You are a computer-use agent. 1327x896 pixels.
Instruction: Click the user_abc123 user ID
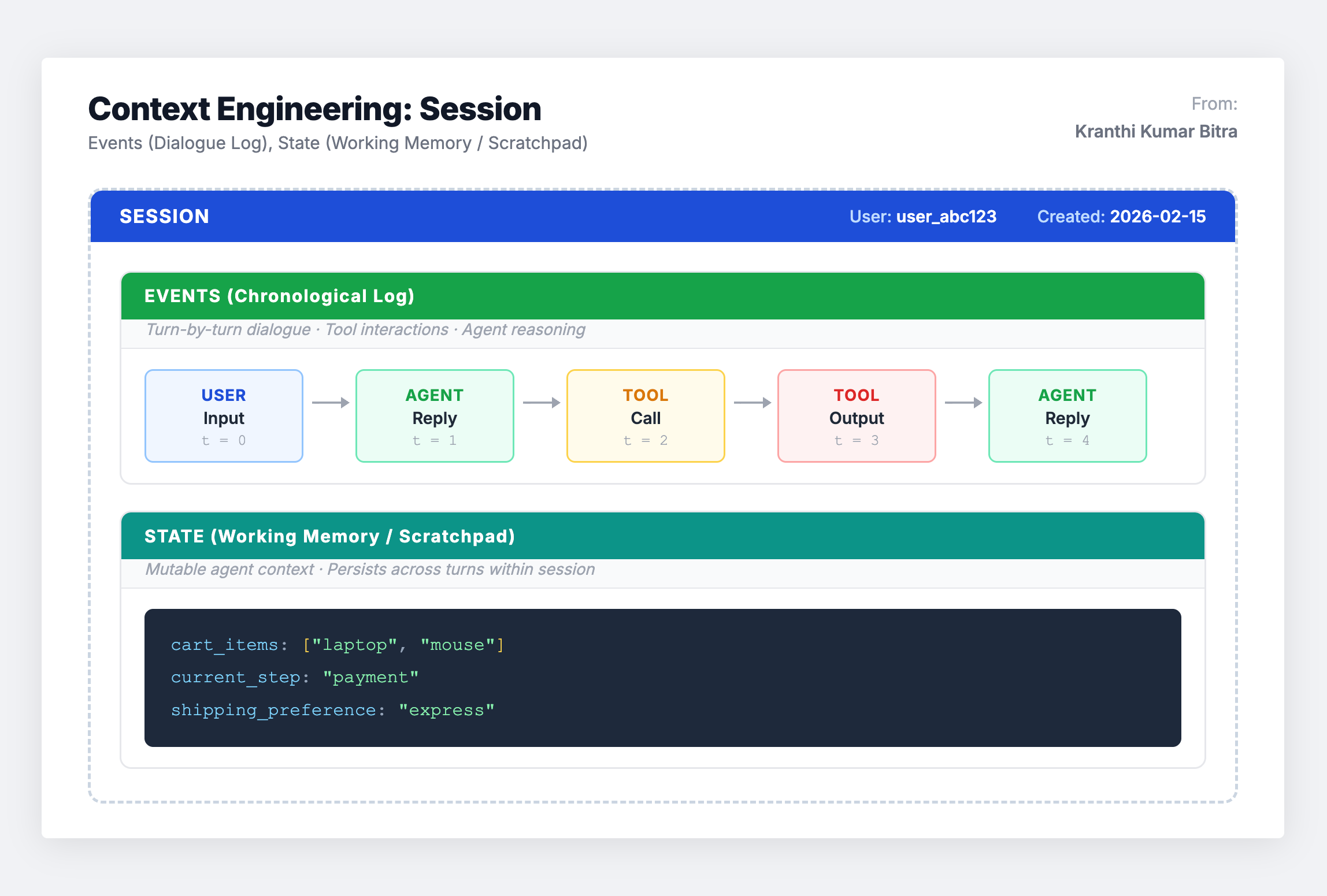[946, 217]
